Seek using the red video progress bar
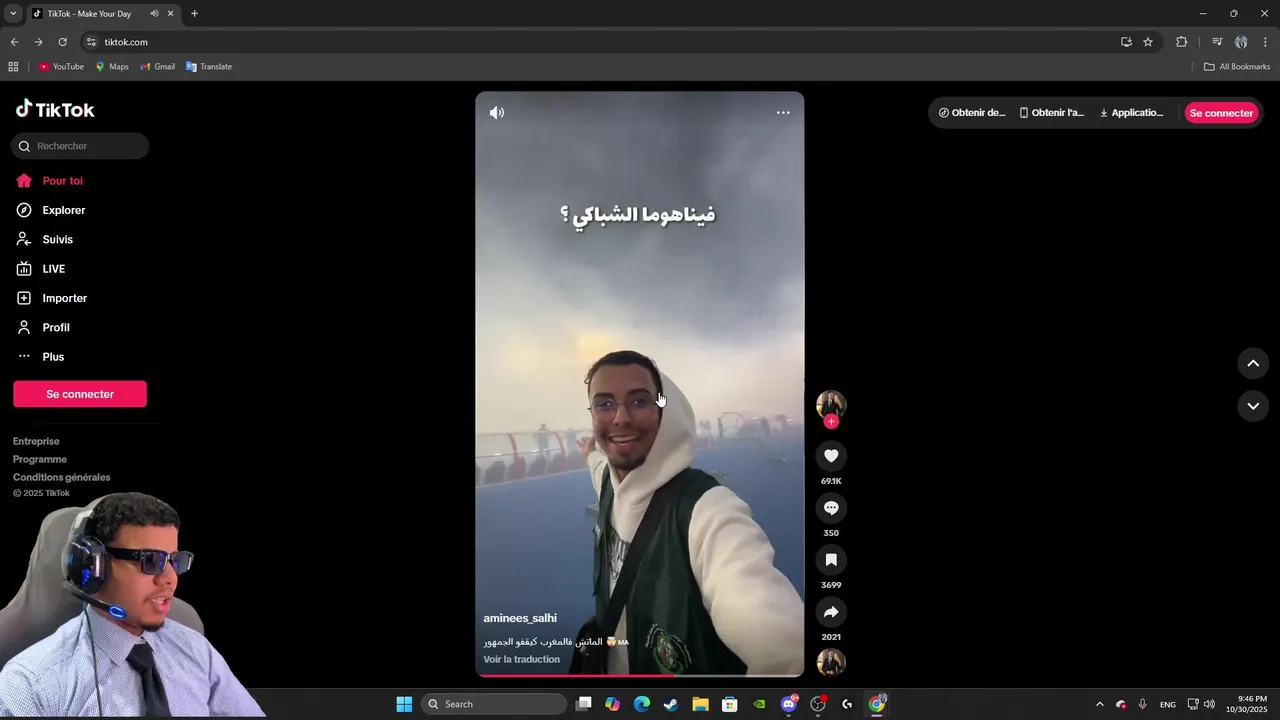This screenshot has width=1280, height=720. tap(640, 676)
